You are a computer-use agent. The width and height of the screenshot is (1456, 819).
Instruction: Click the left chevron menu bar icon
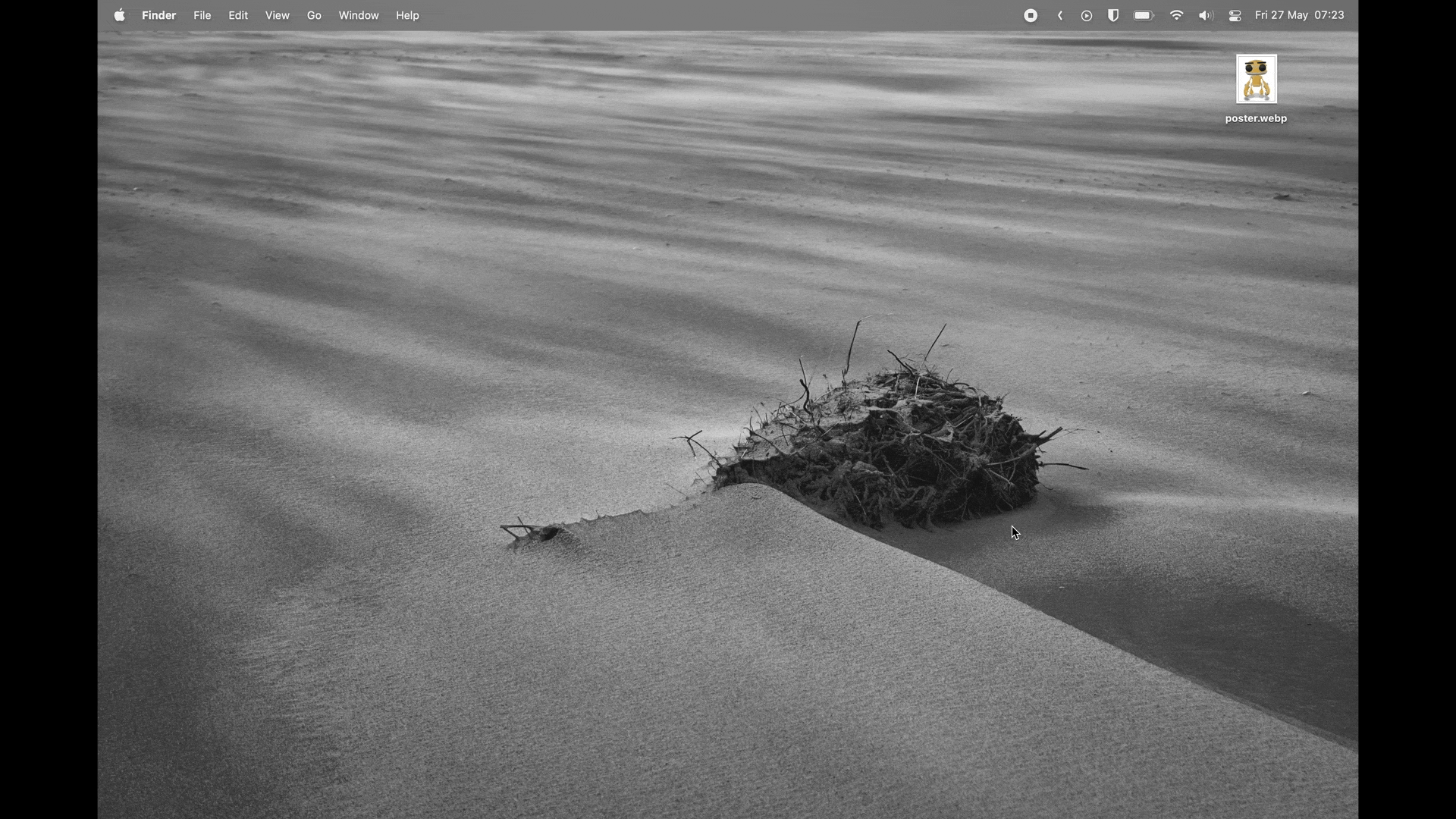click(x=1060, y=15)
